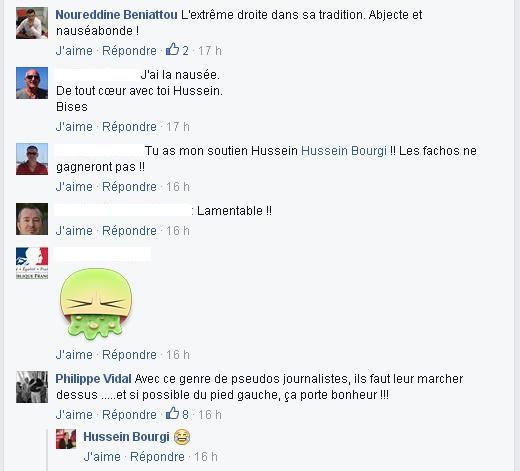
Task: Open Hussein Bourgi's name in the reply
Action: (x=126, y=437)
